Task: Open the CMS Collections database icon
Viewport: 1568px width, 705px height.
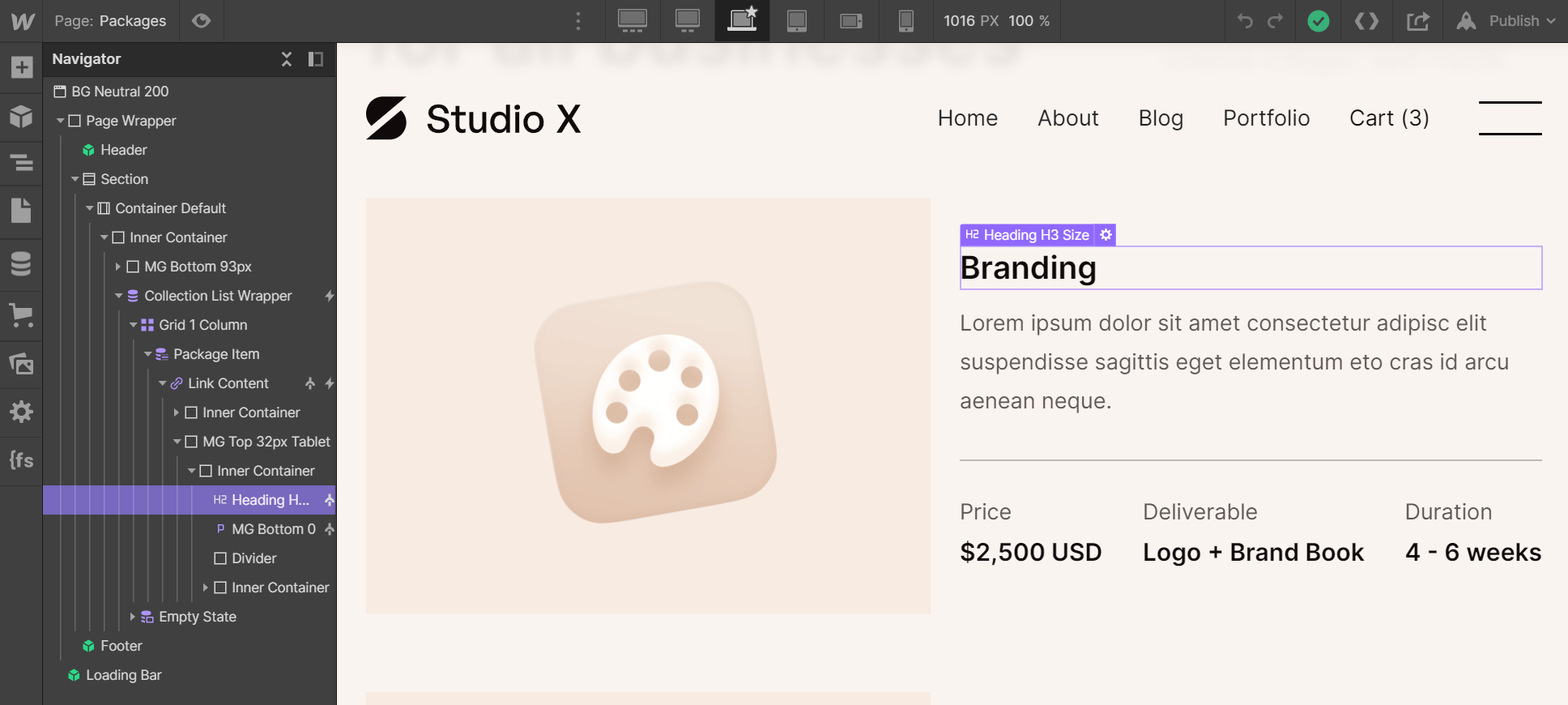Action: point(21,263)
